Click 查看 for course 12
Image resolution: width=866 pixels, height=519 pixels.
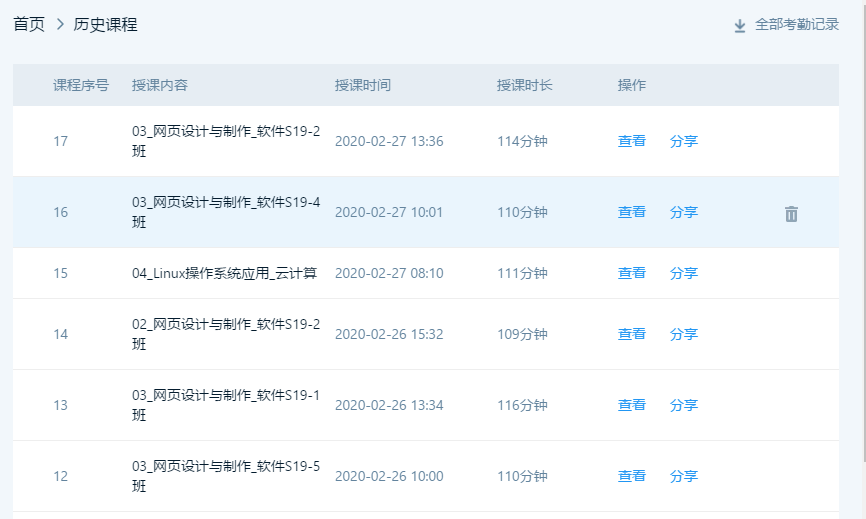631,476
